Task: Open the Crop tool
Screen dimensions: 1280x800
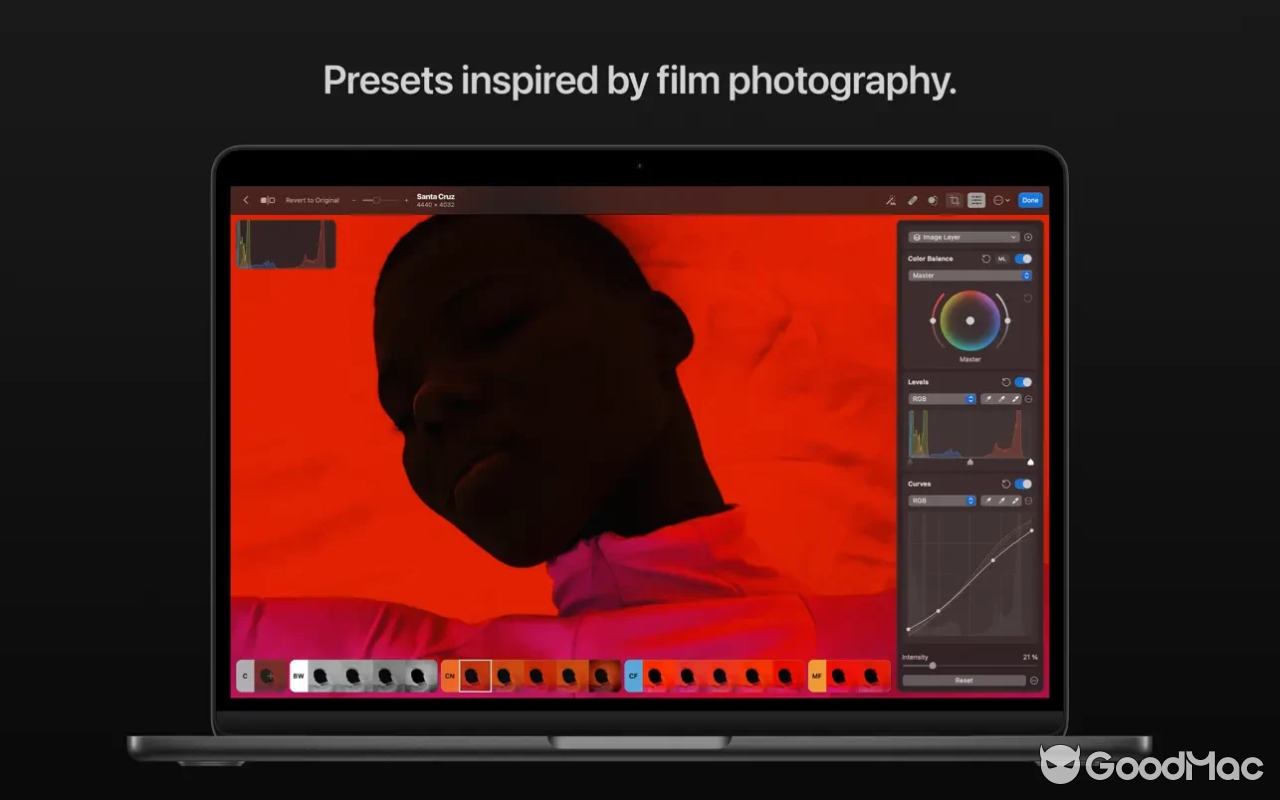Action: 954,200
